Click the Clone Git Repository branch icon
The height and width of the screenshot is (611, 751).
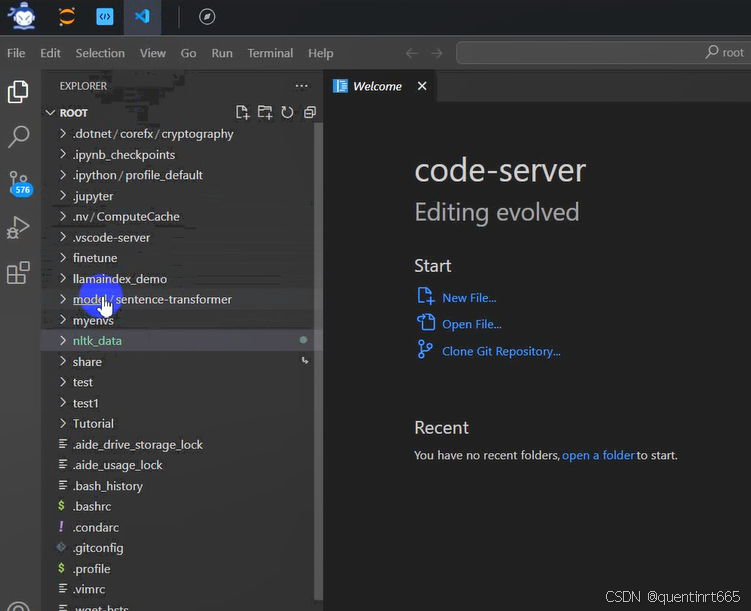(x=425, y=350)
